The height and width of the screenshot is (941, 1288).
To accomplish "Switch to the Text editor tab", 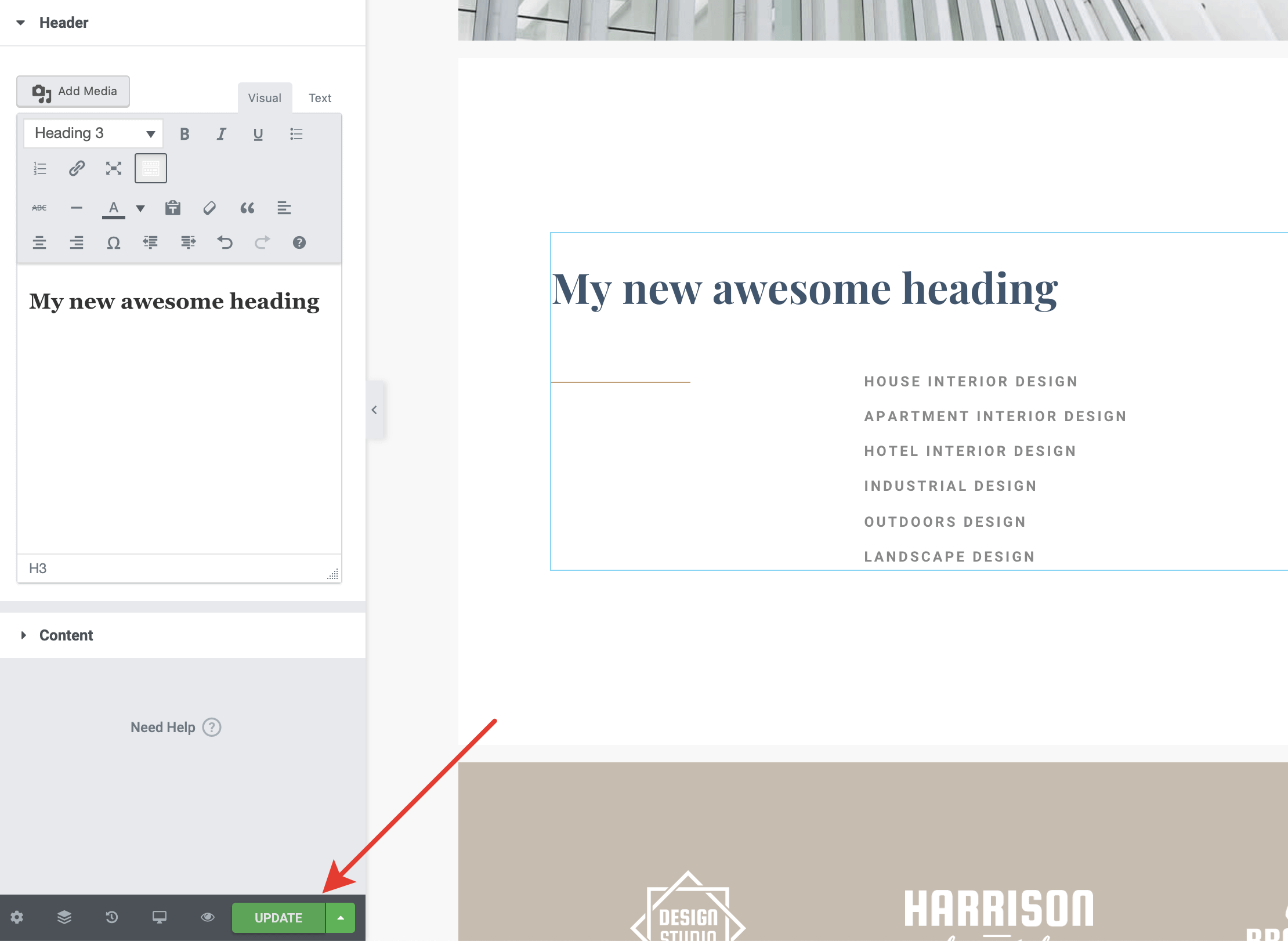I will (320, 98).
